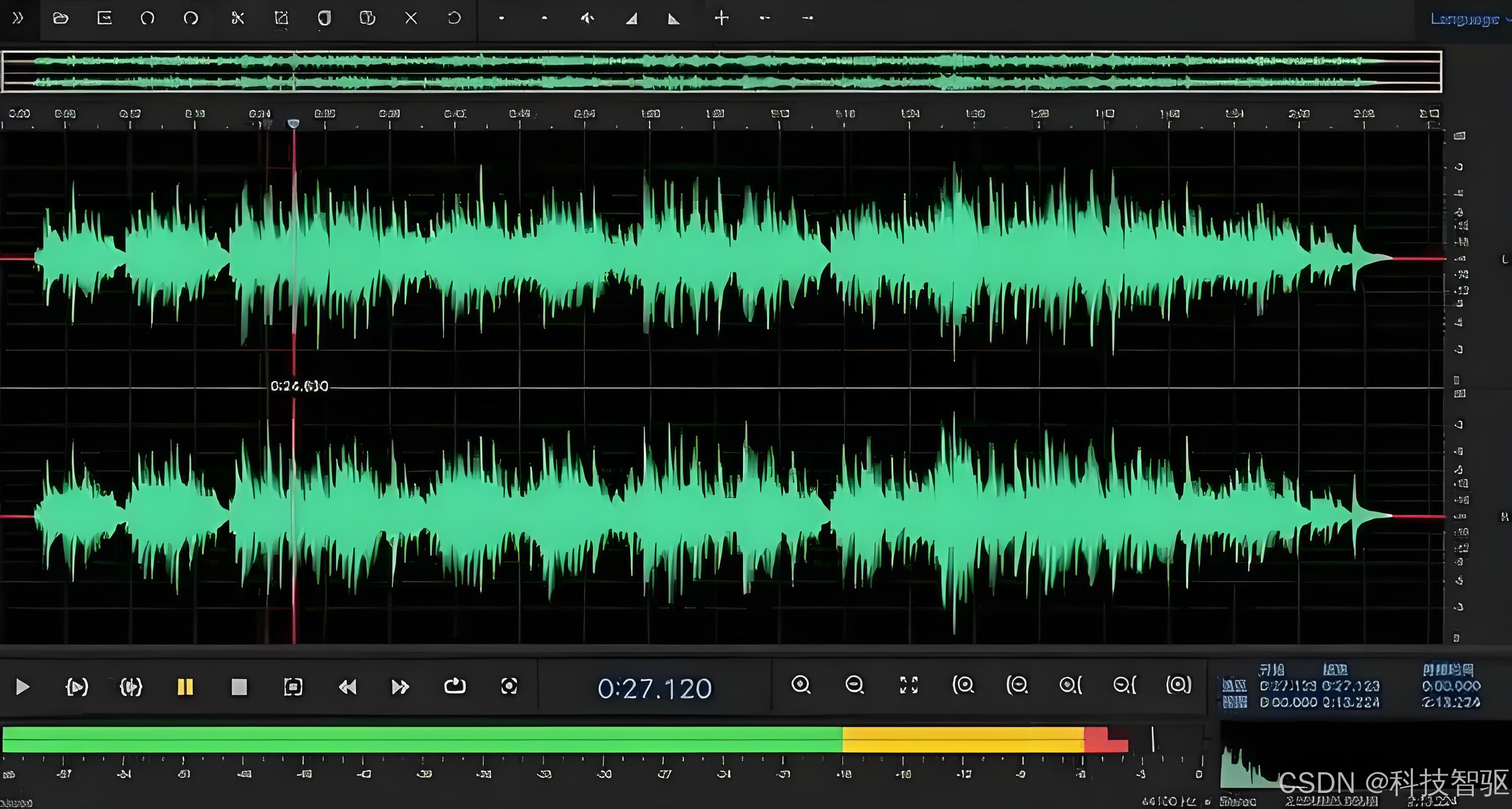This screenshot has height=809, width=1512.
Task: Click the delete X icon in toolbar
Action: 411,18
